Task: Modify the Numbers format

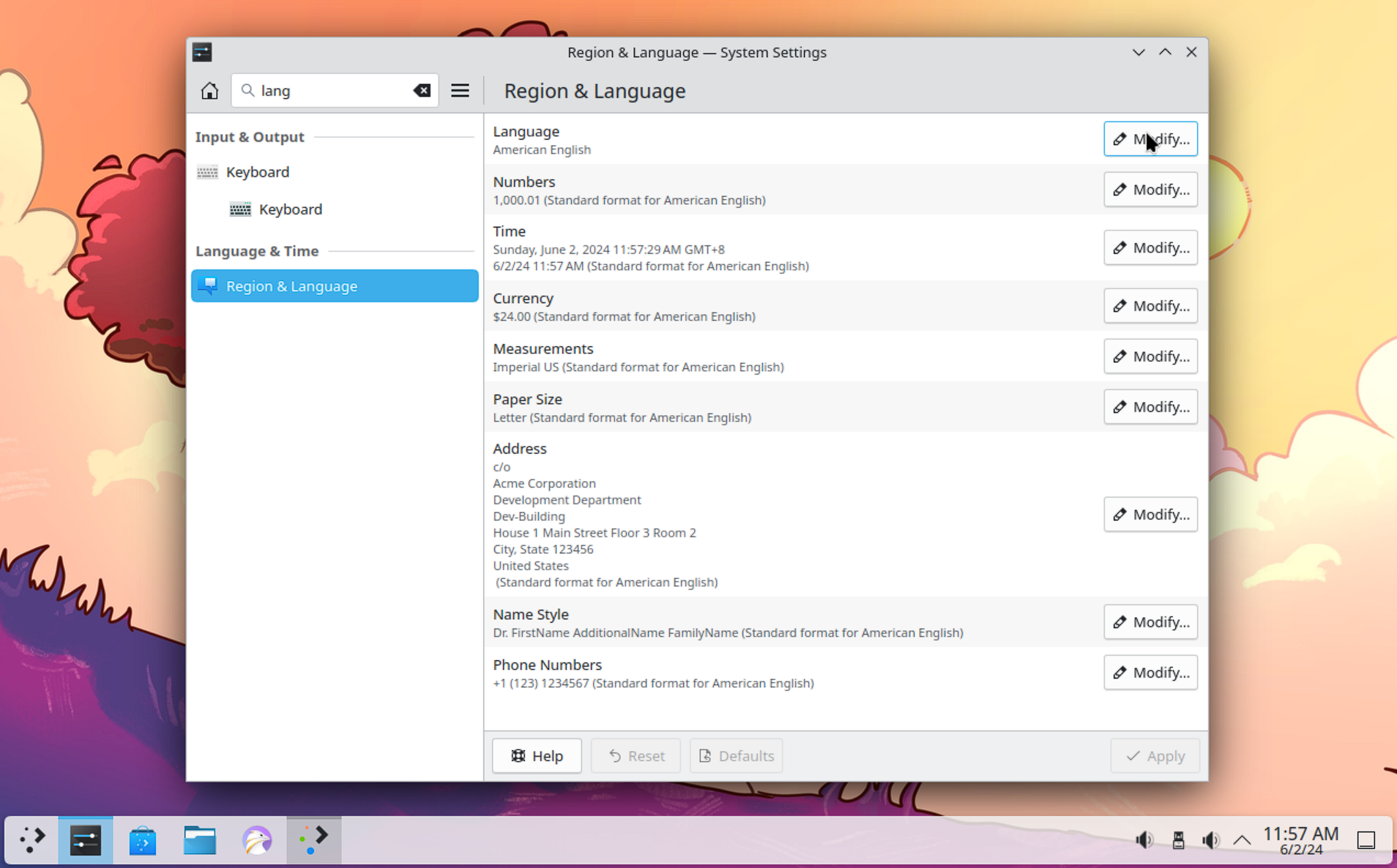Action: [1150, 190]
